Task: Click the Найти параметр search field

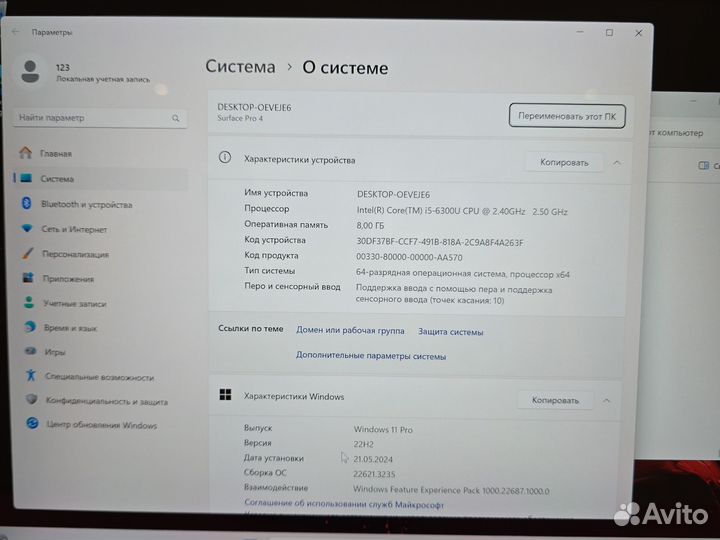Action: [x=100, y=118]
